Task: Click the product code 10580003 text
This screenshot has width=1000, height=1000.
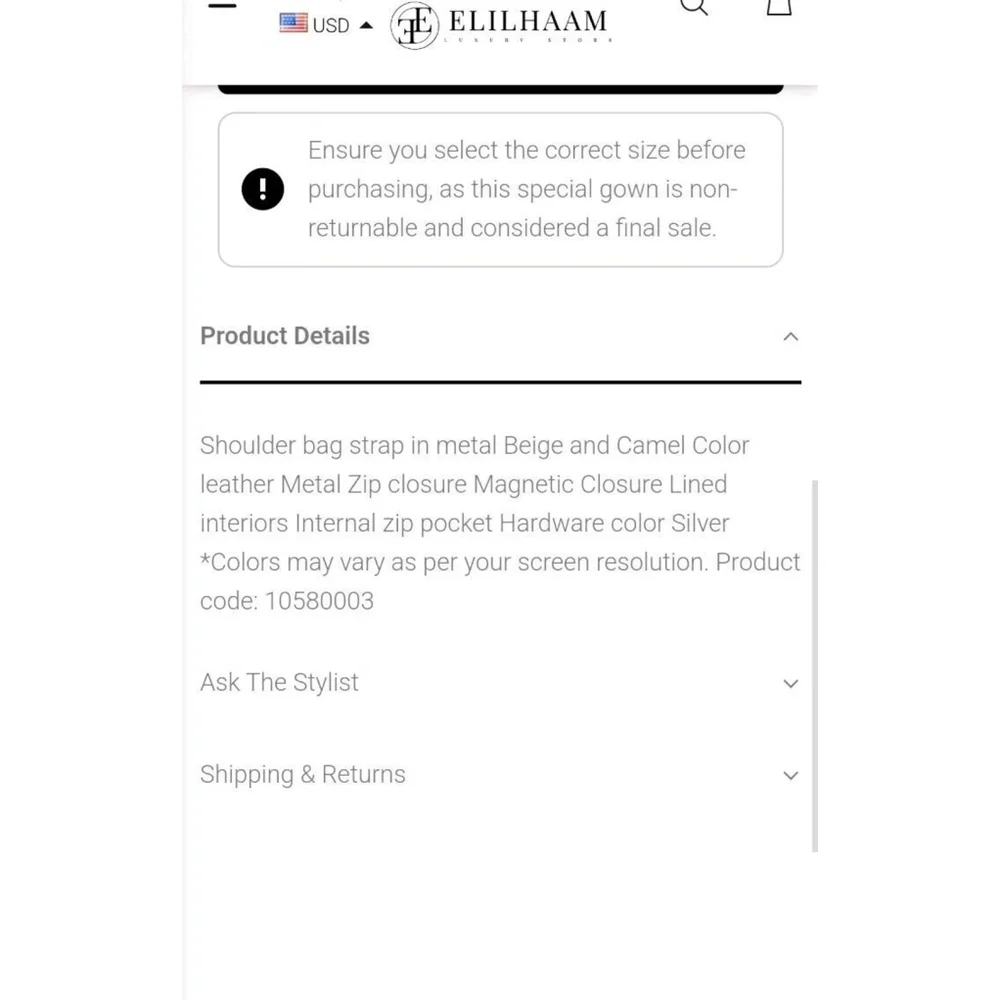Action: point(319,601)
